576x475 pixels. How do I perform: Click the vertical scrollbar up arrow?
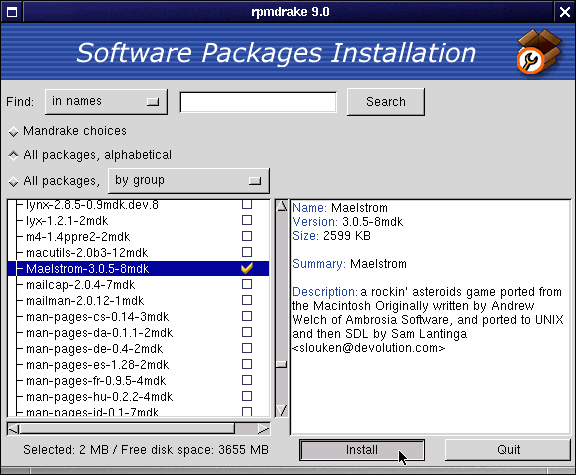[282, 206]
